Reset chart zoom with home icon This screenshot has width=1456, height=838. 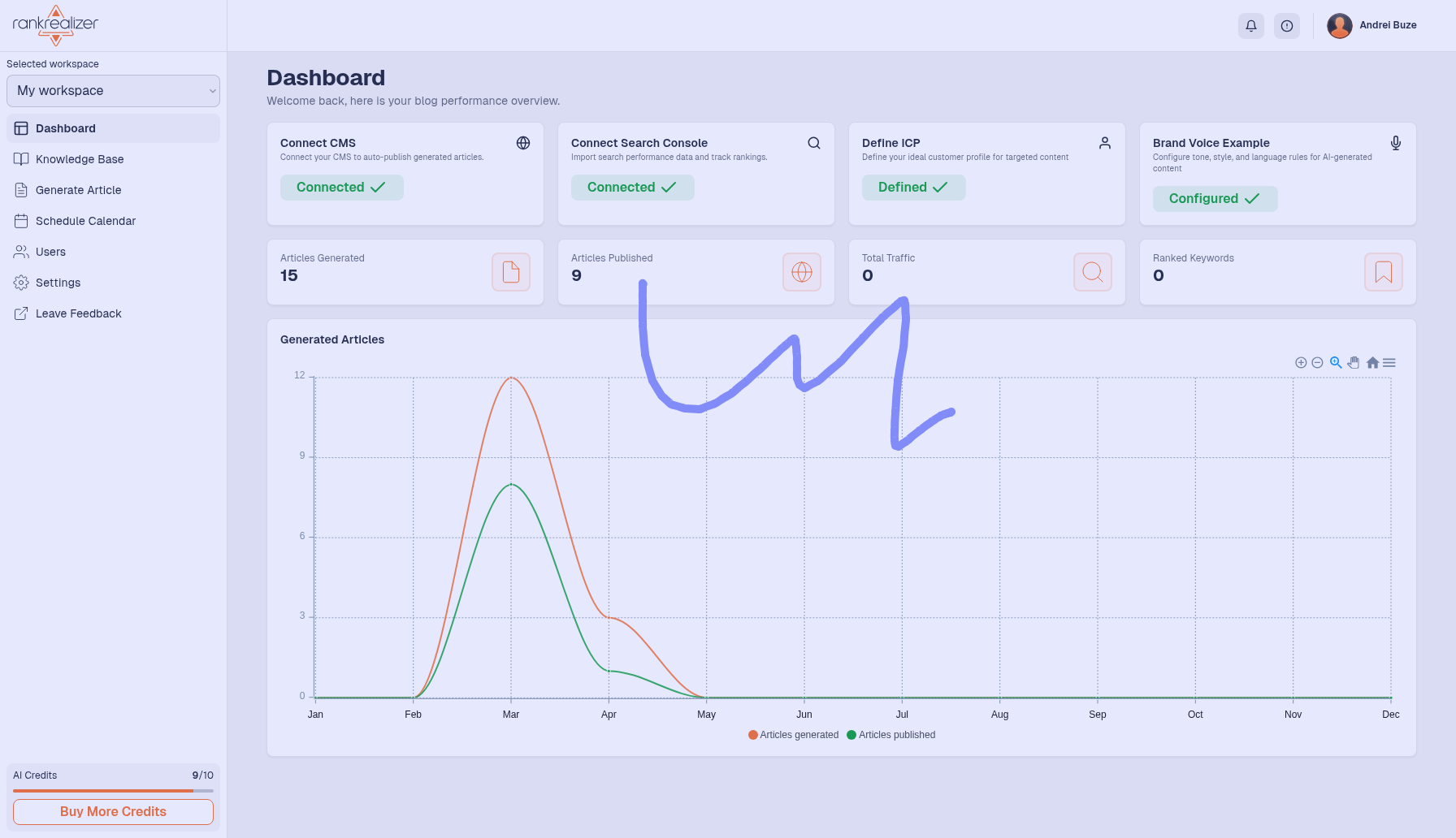coord(1372,363)
